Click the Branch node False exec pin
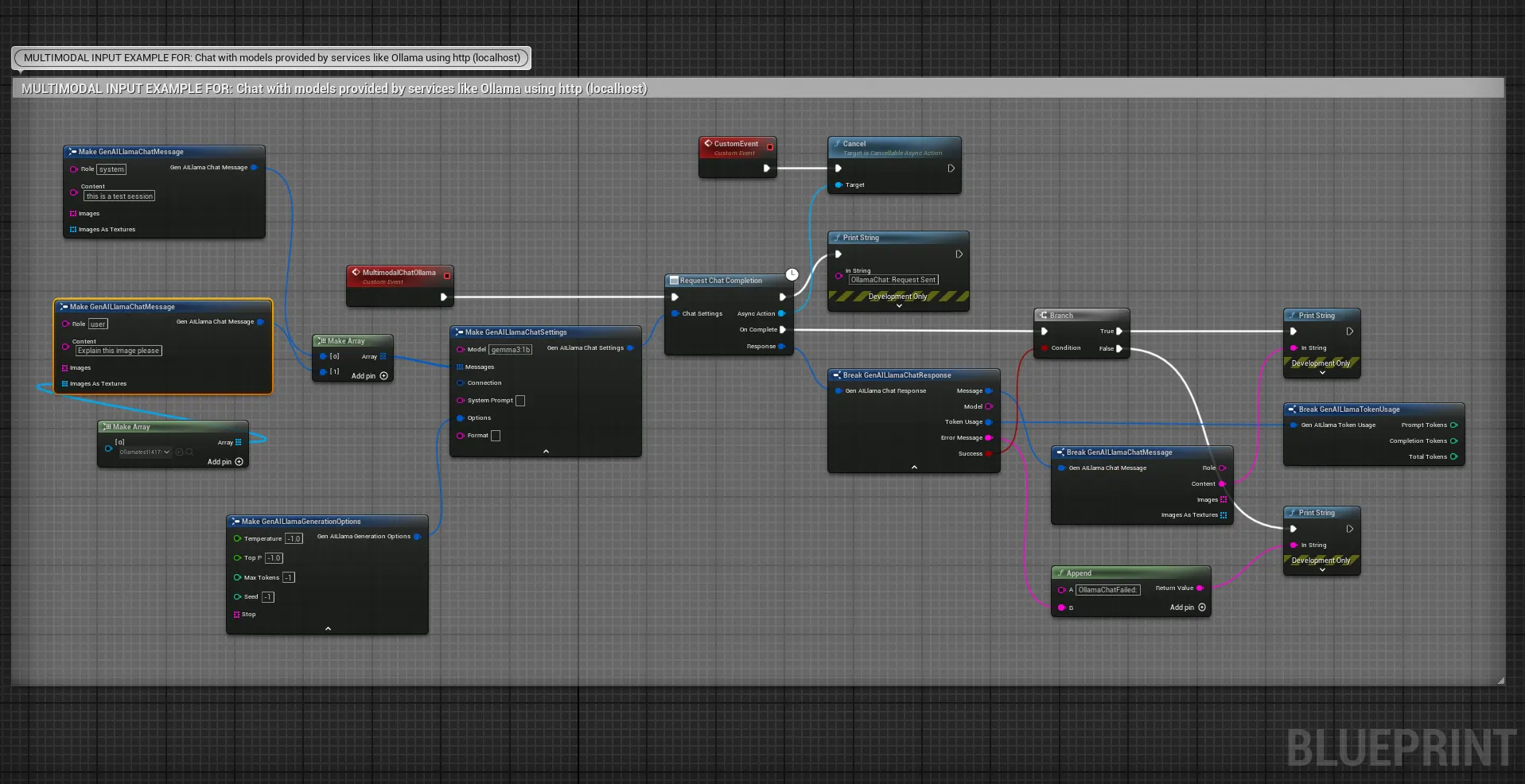The image size is (1525, 784). (1119, 348)
